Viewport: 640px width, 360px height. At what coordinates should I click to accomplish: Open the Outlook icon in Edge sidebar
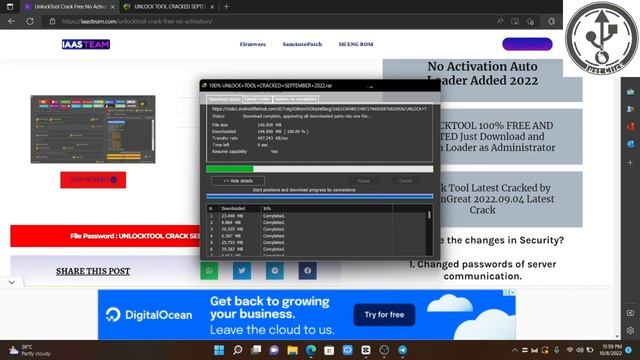(x=631, y=144)
